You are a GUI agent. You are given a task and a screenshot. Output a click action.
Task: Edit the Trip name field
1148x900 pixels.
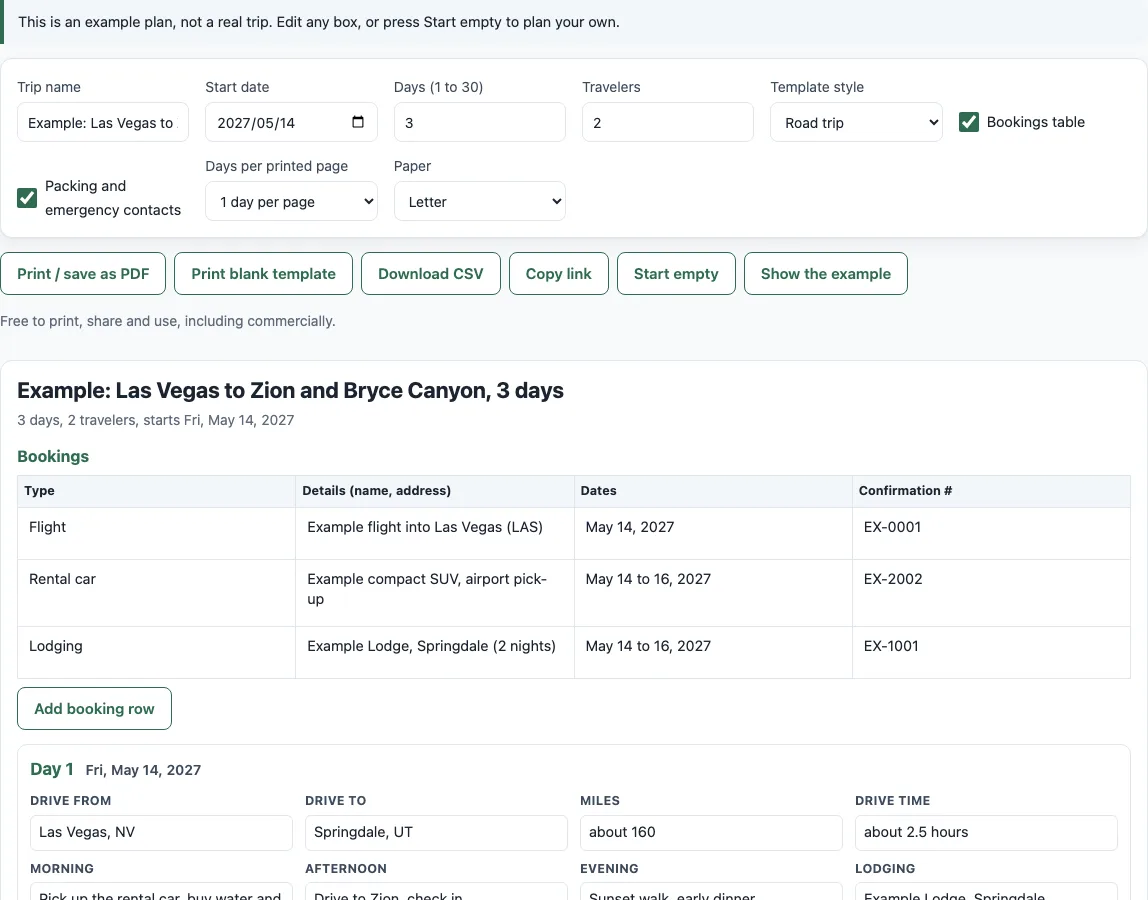(x=103, y=122)
